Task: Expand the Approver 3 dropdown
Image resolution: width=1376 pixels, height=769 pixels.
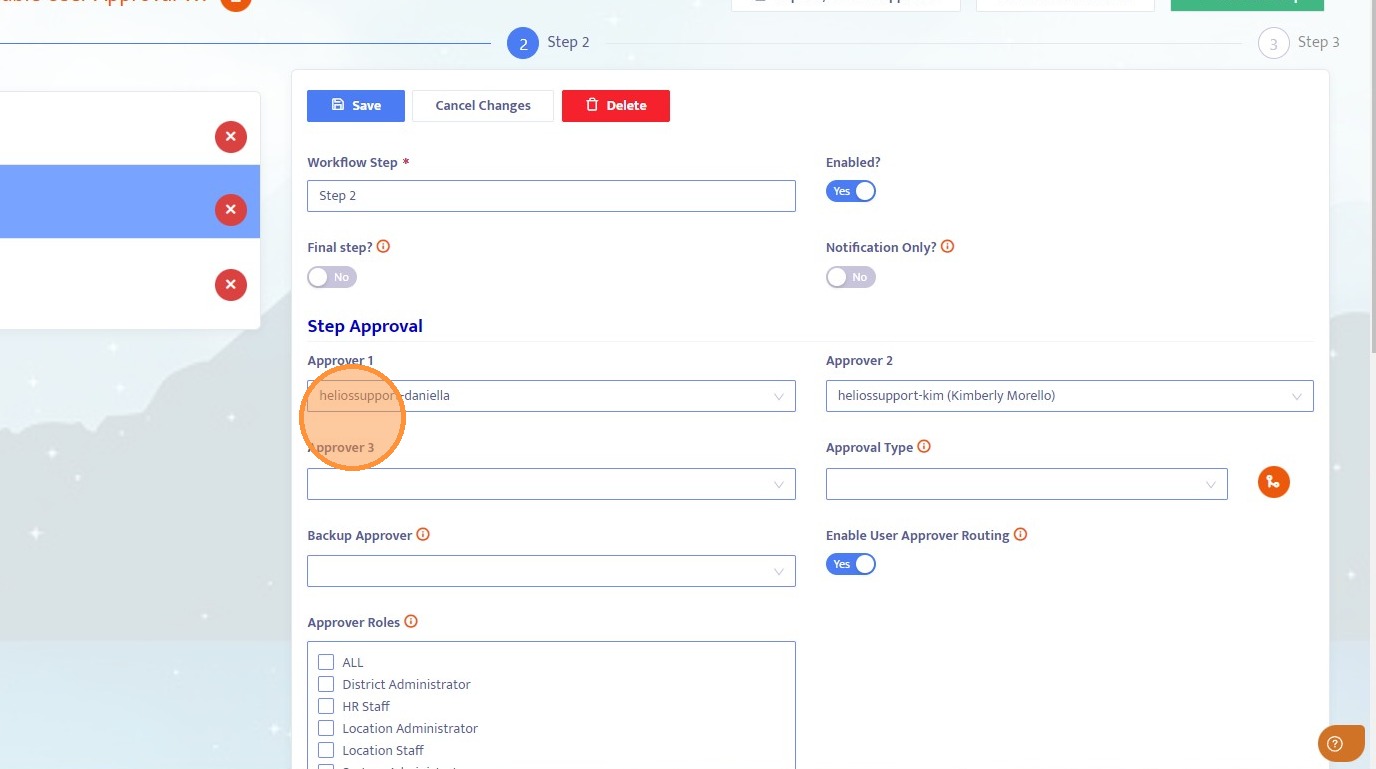Action: (x=551, y=484)
